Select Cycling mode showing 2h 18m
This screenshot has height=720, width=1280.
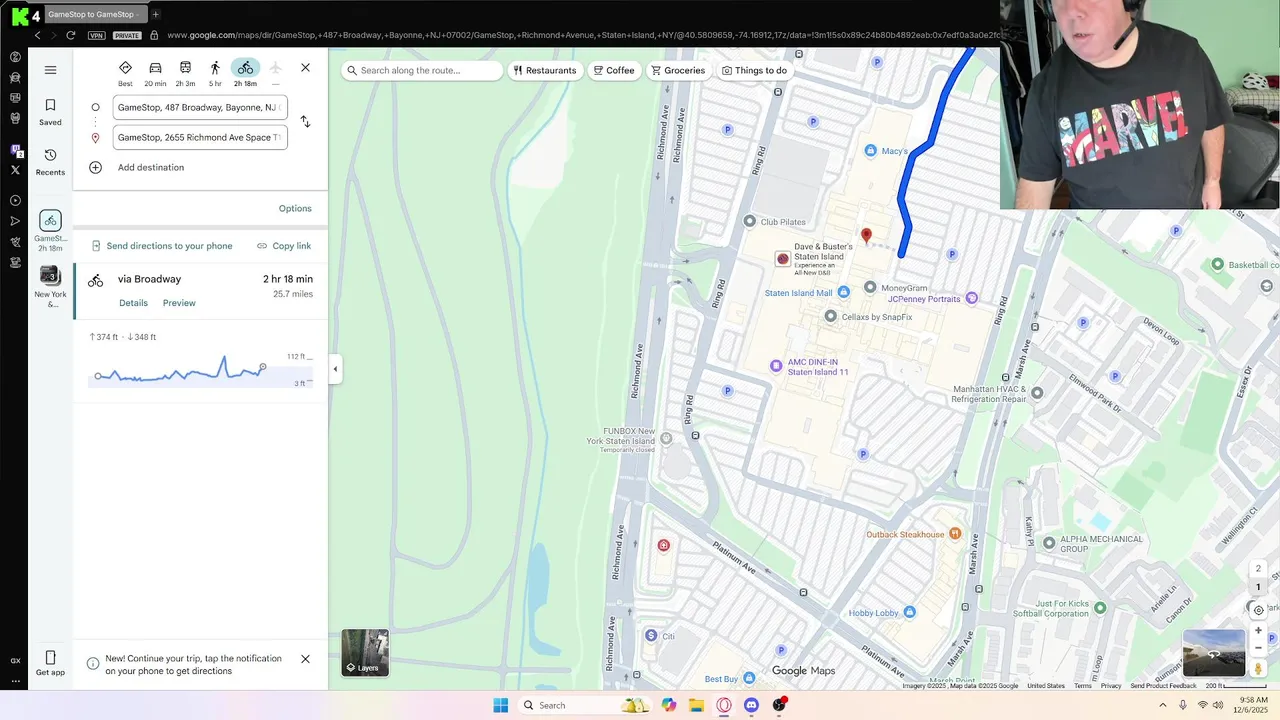click(x=245, y=73)
